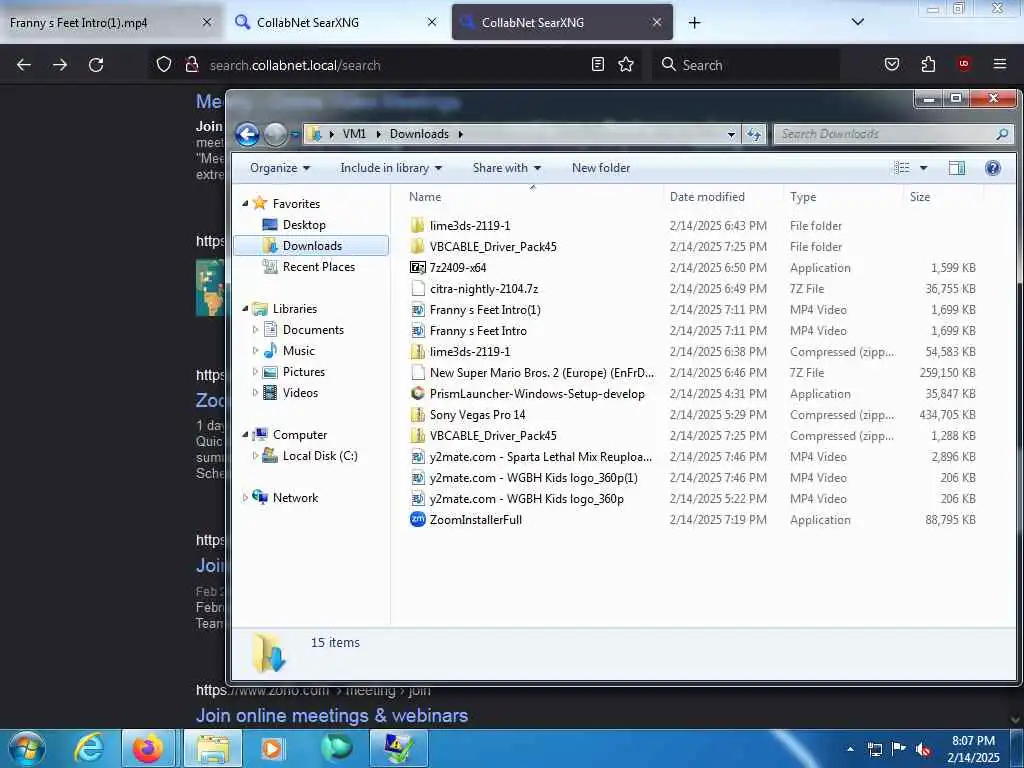Select 'y2mate.com - WGBH Kids logo_360p(1)' file
The image size is (1024, 768).
(x=534, y=478)
